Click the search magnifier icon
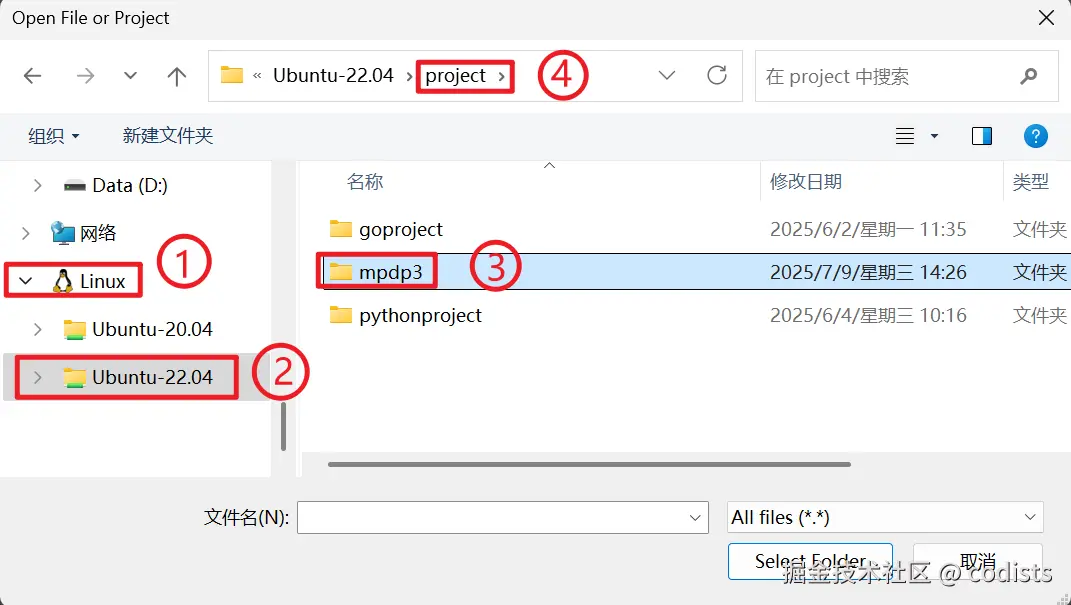Screen dimensions: 1071x605 tap(1028, 76)
